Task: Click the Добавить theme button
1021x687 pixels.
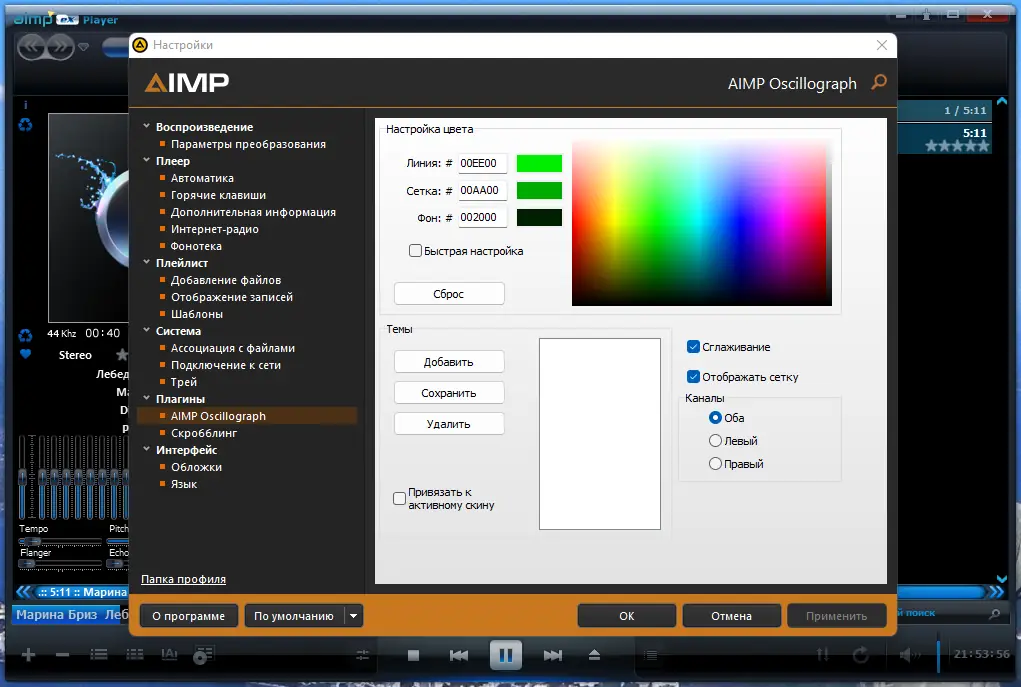Action: 449,362
